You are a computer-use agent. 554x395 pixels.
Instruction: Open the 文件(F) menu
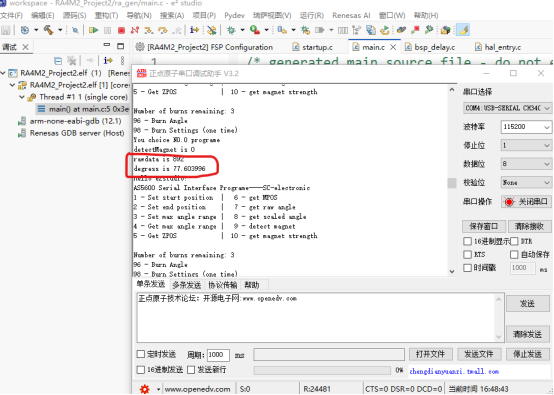[x=11, y=16]
